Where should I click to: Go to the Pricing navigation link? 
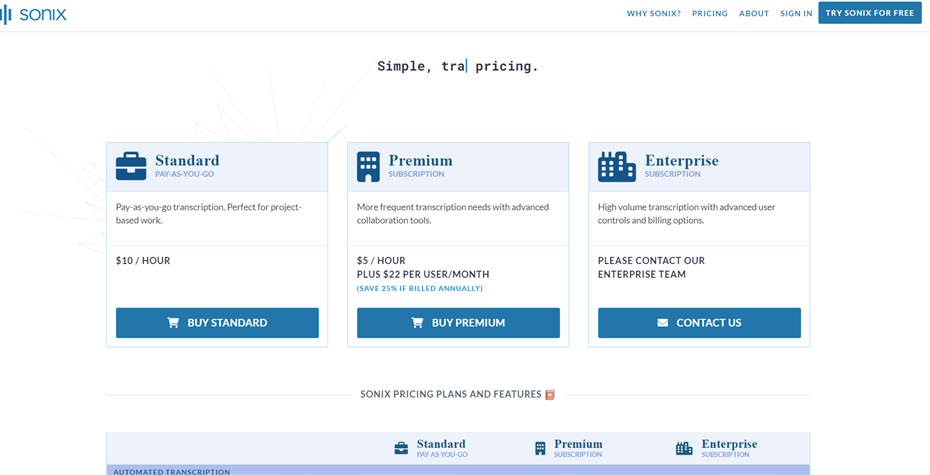coord(710,14)
